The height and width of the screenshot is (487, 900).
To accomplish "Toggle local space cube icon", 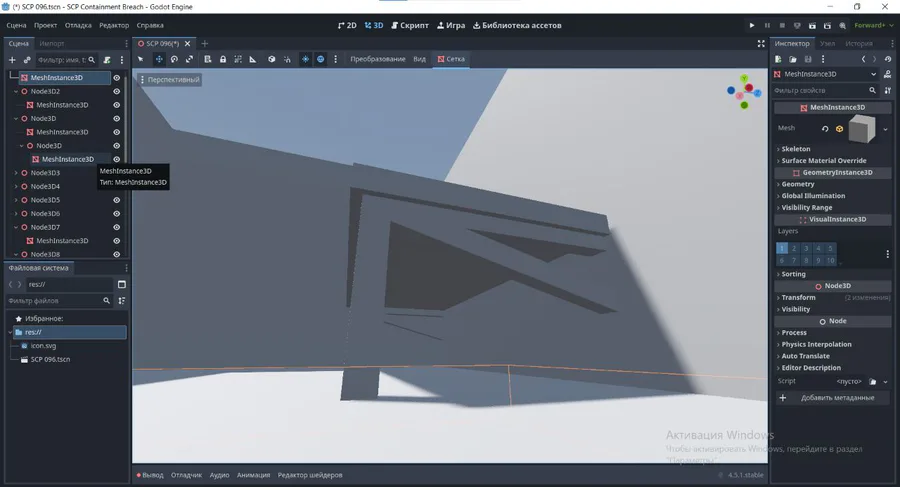I will click(x=271, y=59).
